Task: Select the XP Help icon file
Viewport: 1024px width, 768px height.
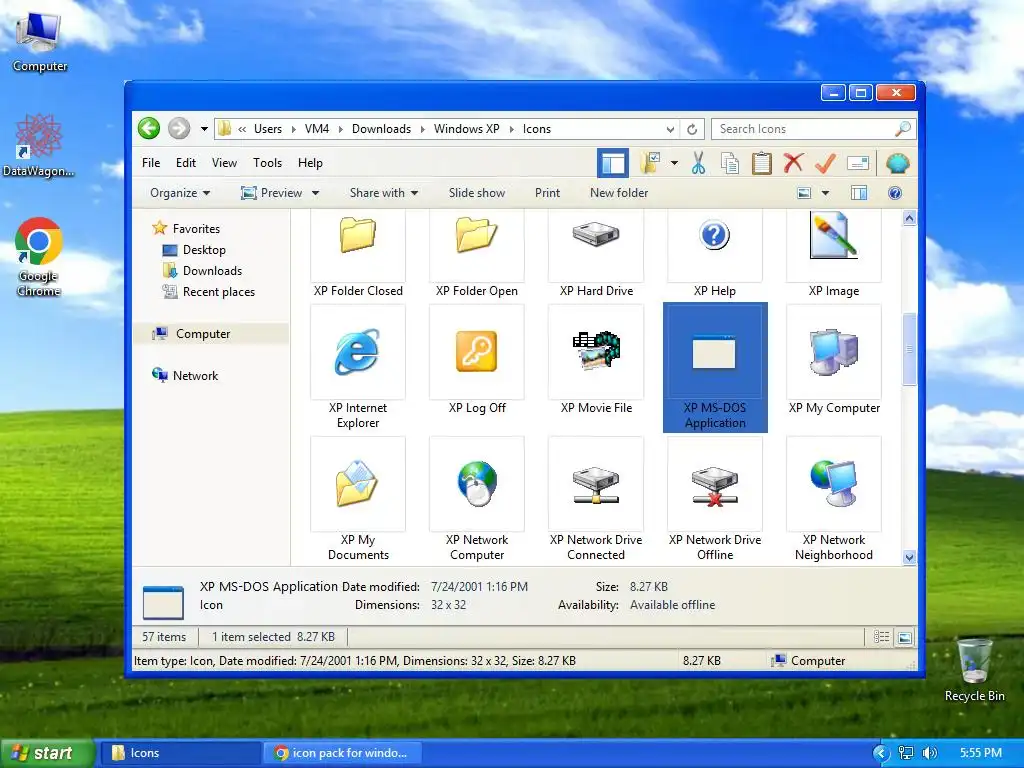Action: (x=714, y=255)
